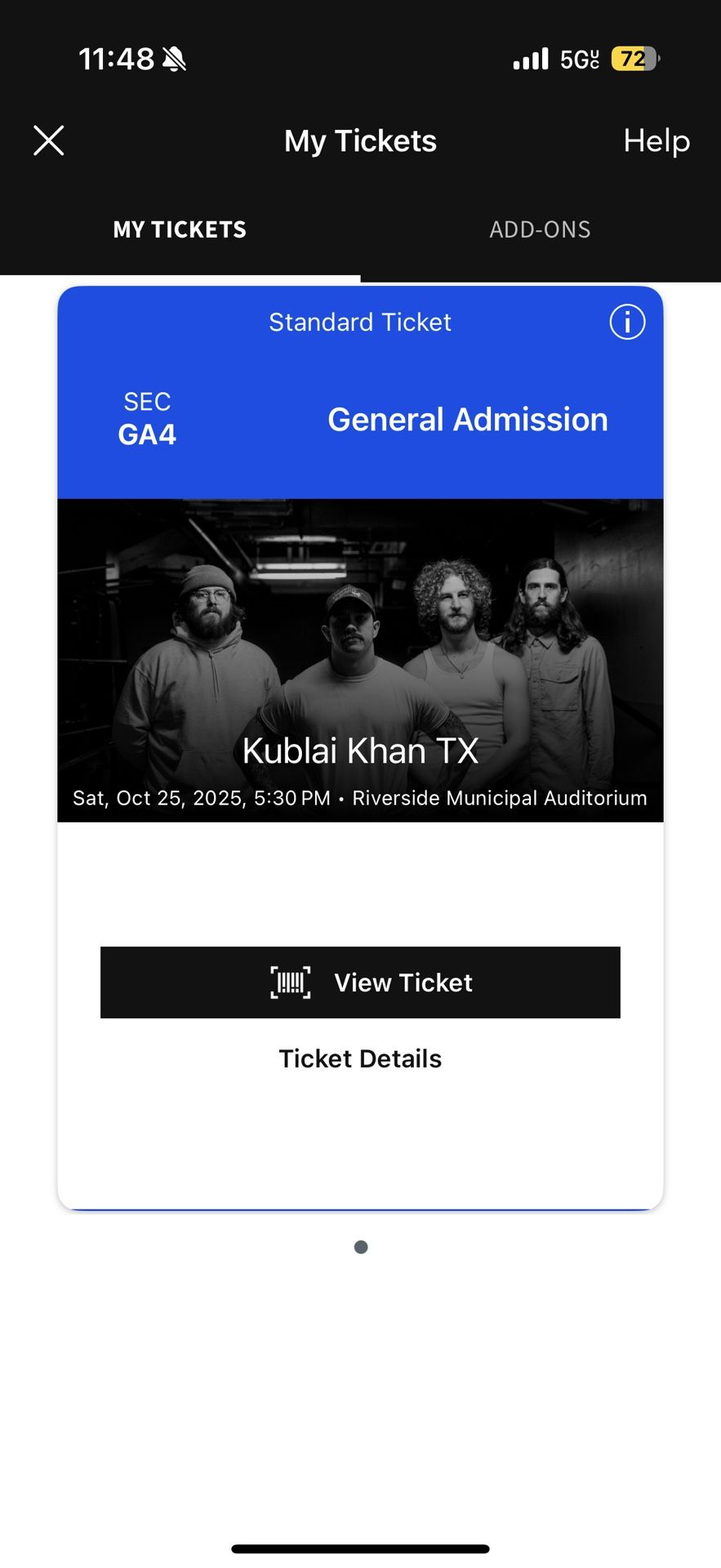The height and width of the screenshot is (1568, 721).
Task: Select the MY TICKETS tab
Action: tap(179, 229)
